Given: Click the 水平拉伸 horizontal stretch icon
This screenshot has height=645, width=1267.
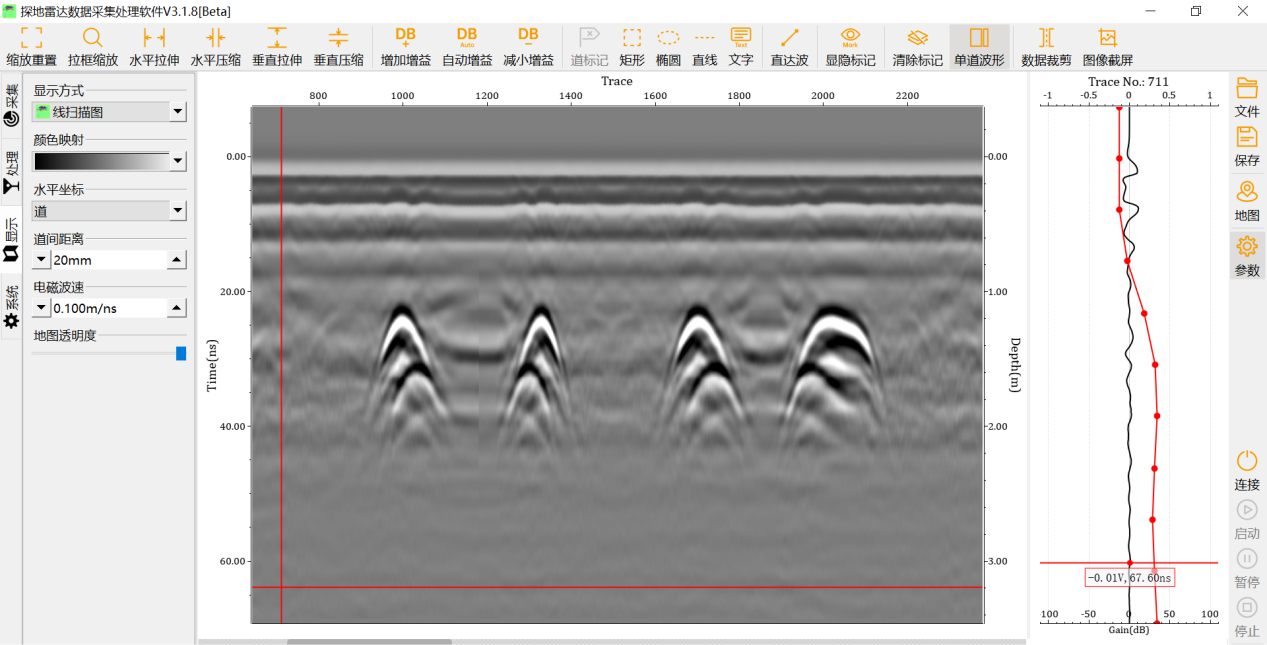Looking at the screenshot, I should [x=154, y=46].
